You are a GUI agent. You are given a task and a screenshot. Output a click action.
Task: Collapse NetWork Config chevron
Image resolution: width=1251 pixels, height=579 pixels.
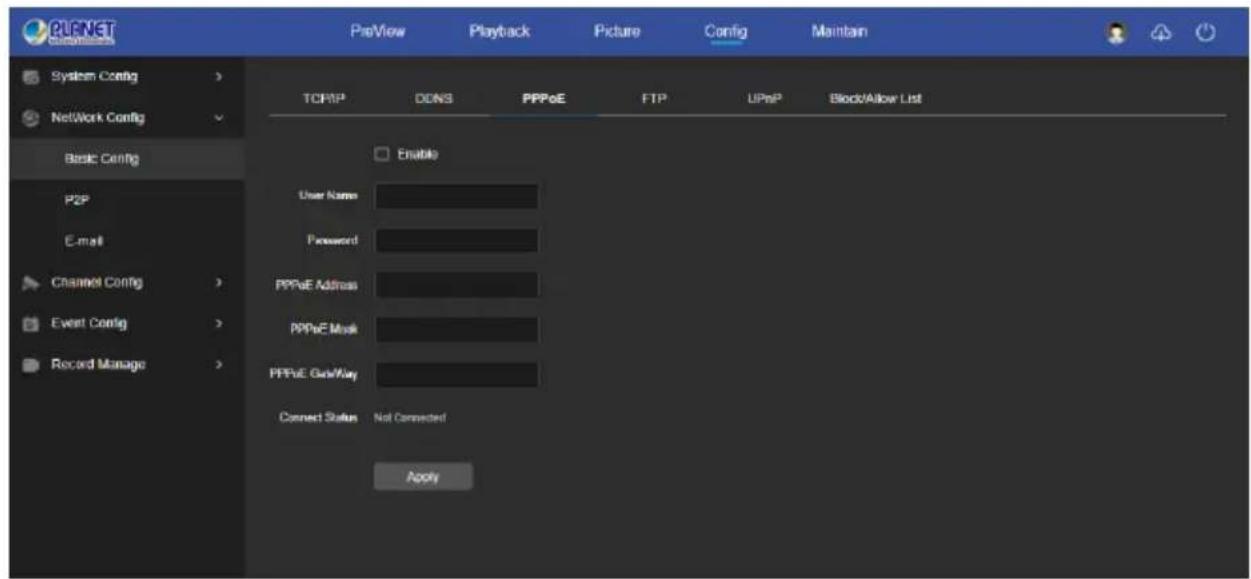click(x=218, y=119)
